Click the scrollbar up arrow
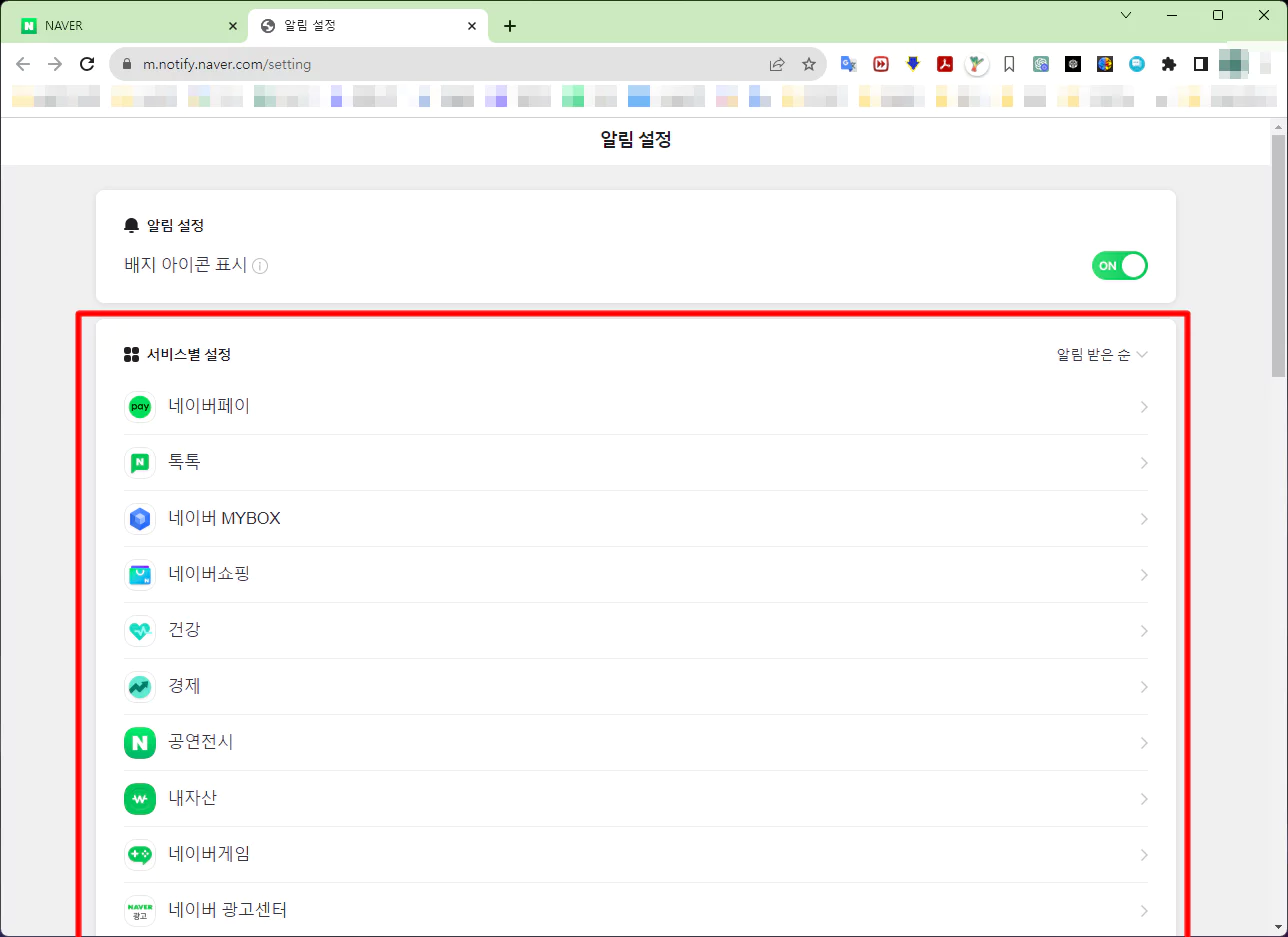This screenshot has width=1288, height=937. (x=1278, y=125)
